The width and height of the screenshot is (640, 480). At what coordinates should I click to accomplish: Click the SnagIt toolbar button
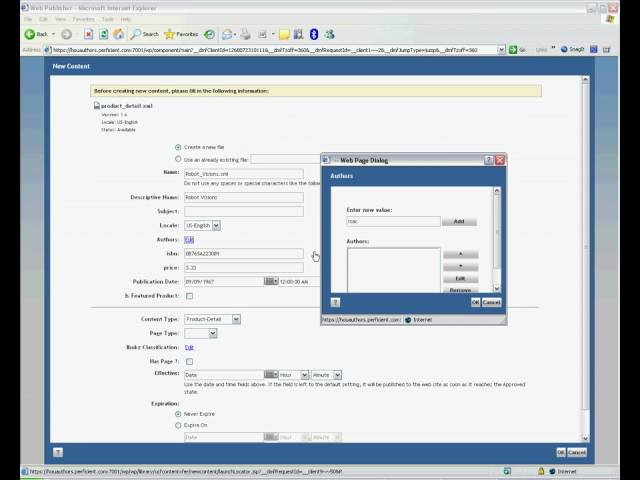(x=572, y=49)
